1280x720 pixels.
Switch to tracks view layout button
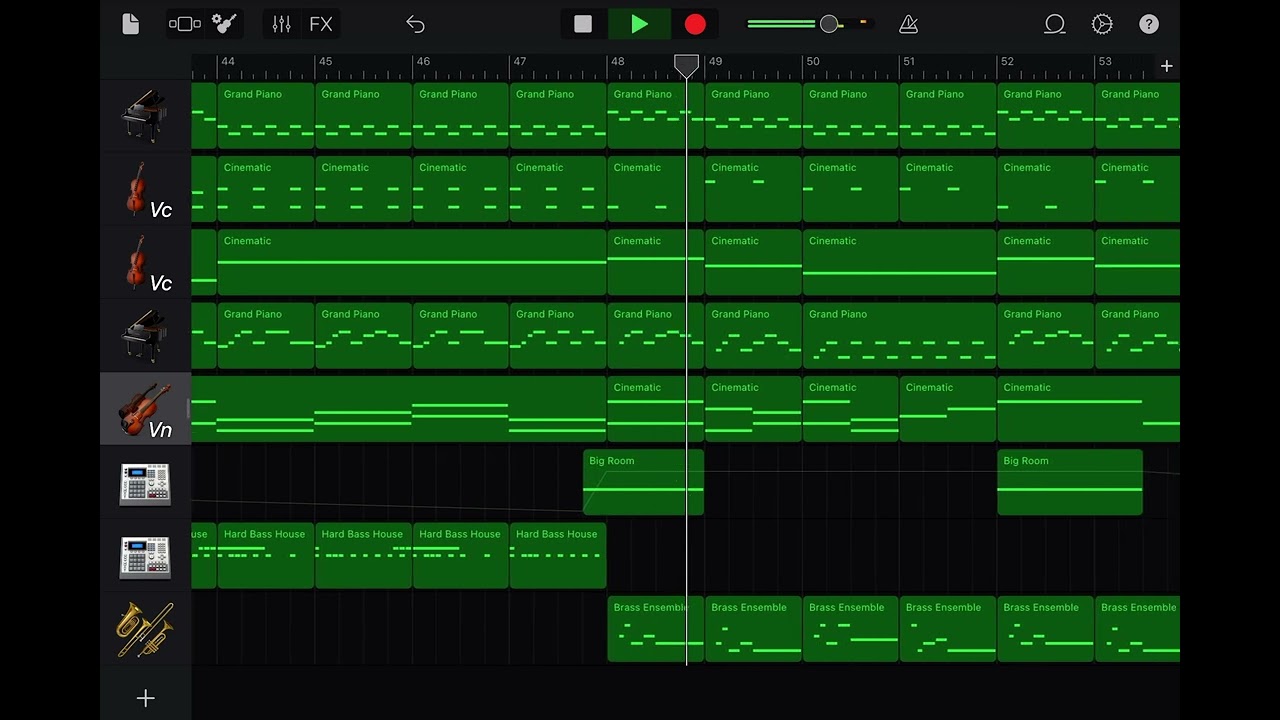point(185,24)
